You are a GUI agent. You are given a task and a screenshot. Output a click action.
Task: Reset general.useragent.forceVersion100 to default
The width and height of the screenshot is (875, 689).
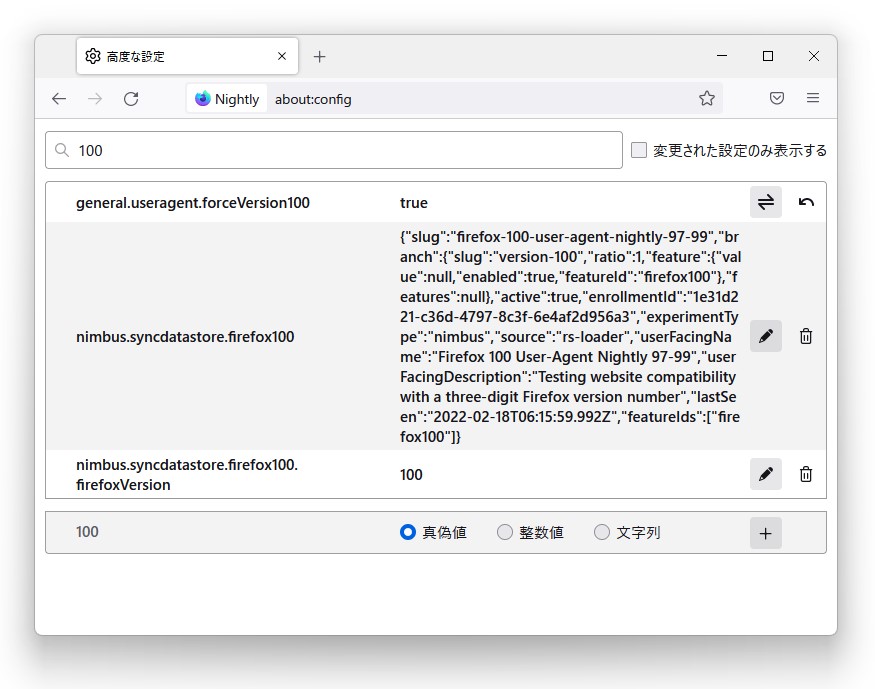[806, 201]
